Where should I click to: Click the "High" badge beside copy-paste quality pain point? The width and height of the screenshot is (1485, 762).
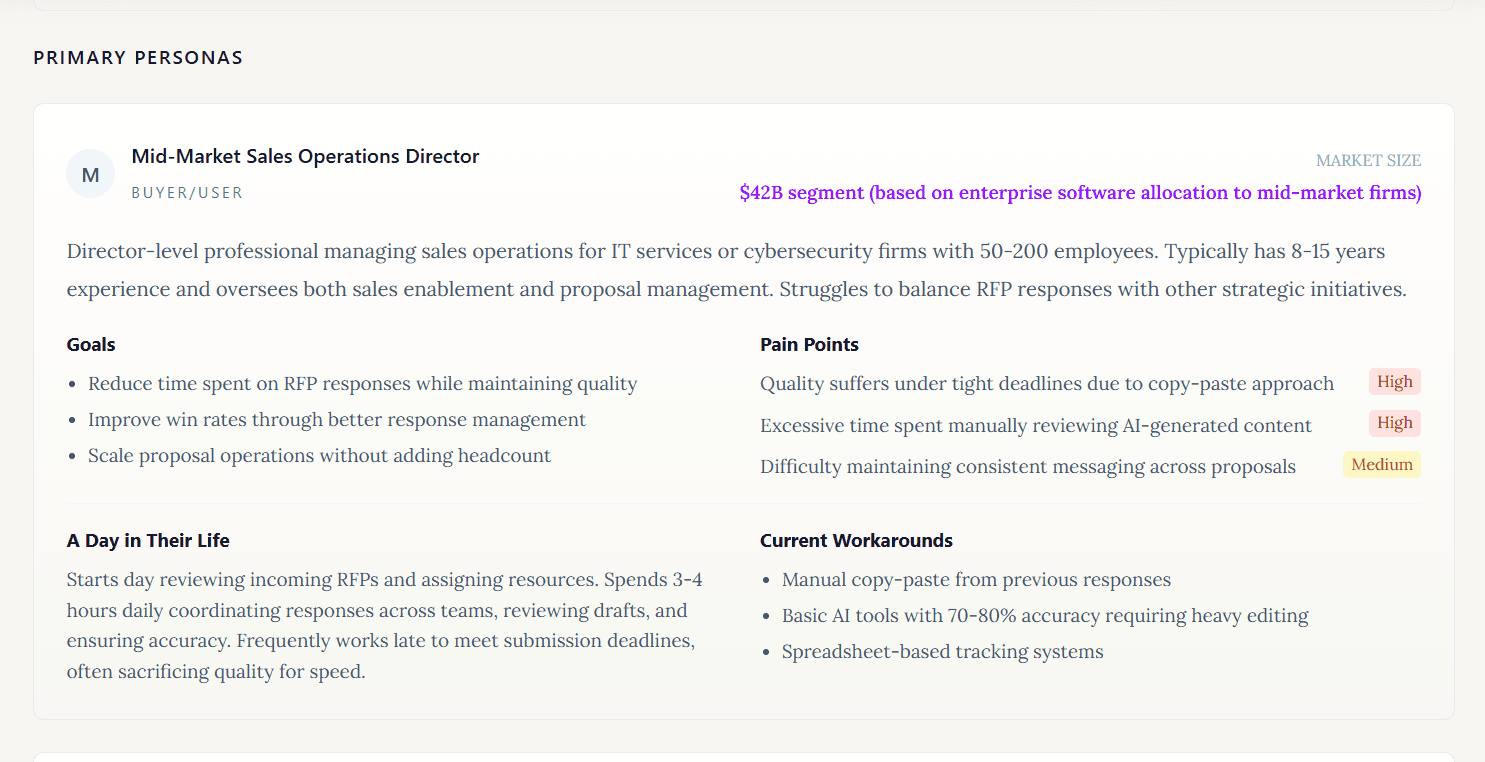[x=1394, y=382]
